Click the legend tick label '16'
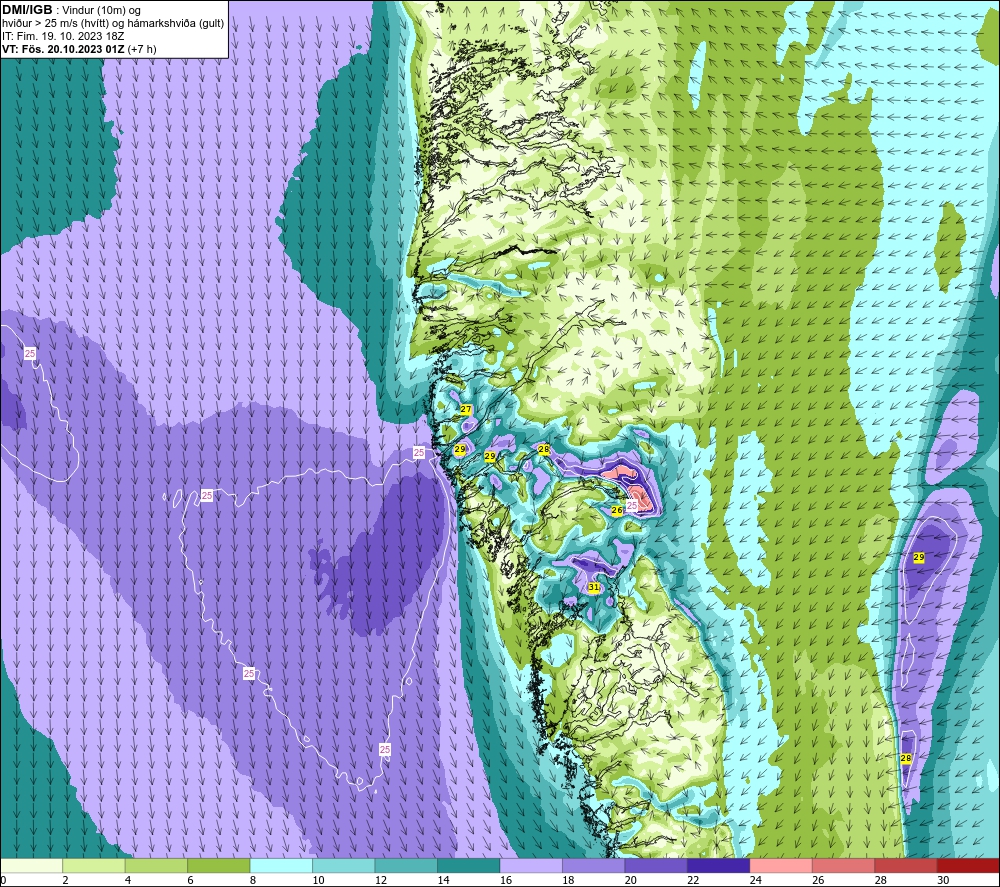This screenshot has width=1000, height=887. coord(506,880)
